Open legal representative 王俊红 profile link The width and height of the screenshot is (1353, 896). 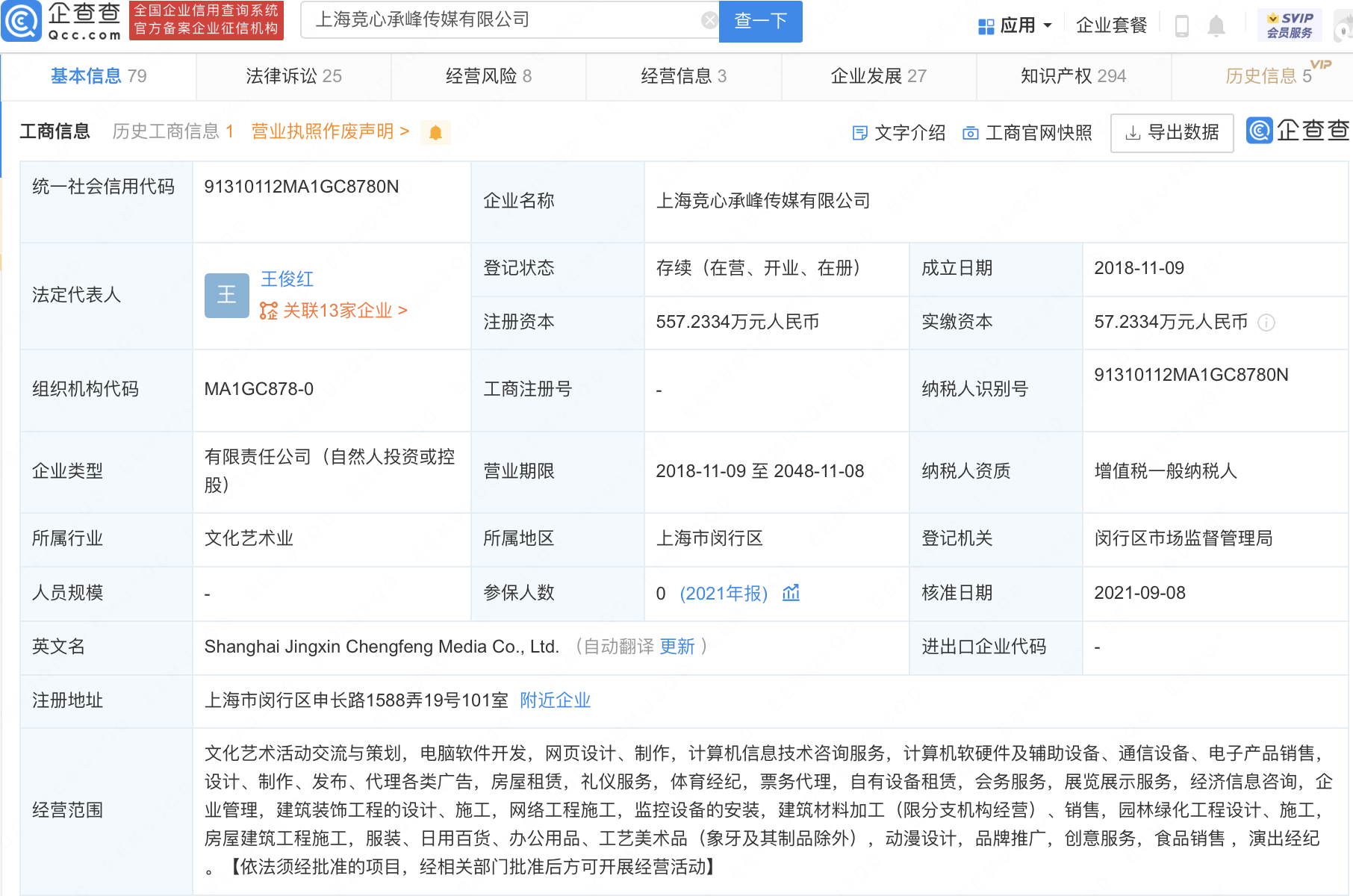point(287,279)
